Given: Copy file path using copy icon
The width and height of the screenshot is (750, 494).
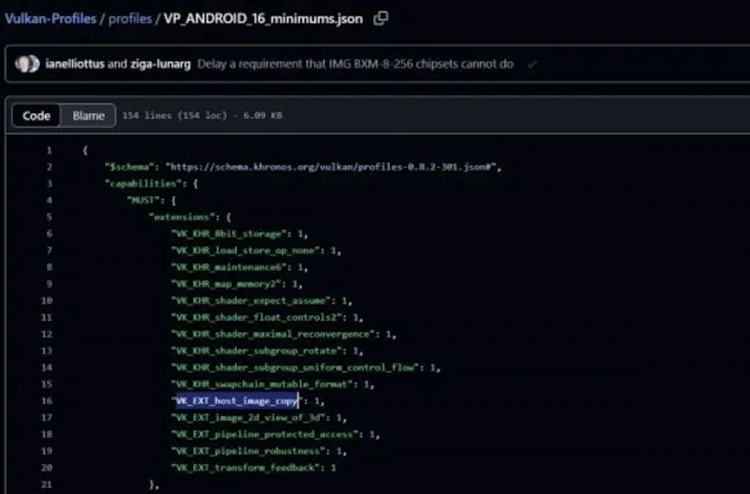Looking at the screenshot, I should 381,19.
